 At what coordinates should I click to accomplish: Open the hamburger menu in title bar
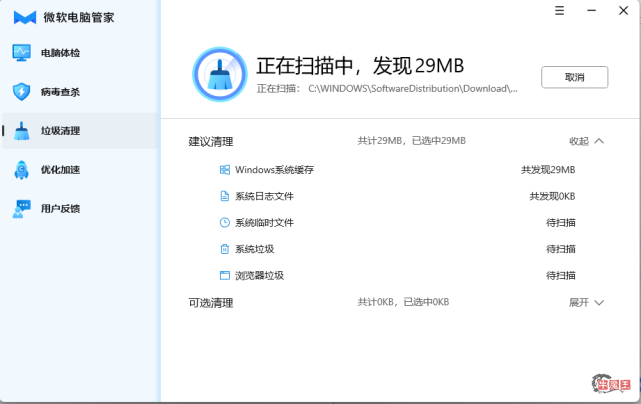560,11
